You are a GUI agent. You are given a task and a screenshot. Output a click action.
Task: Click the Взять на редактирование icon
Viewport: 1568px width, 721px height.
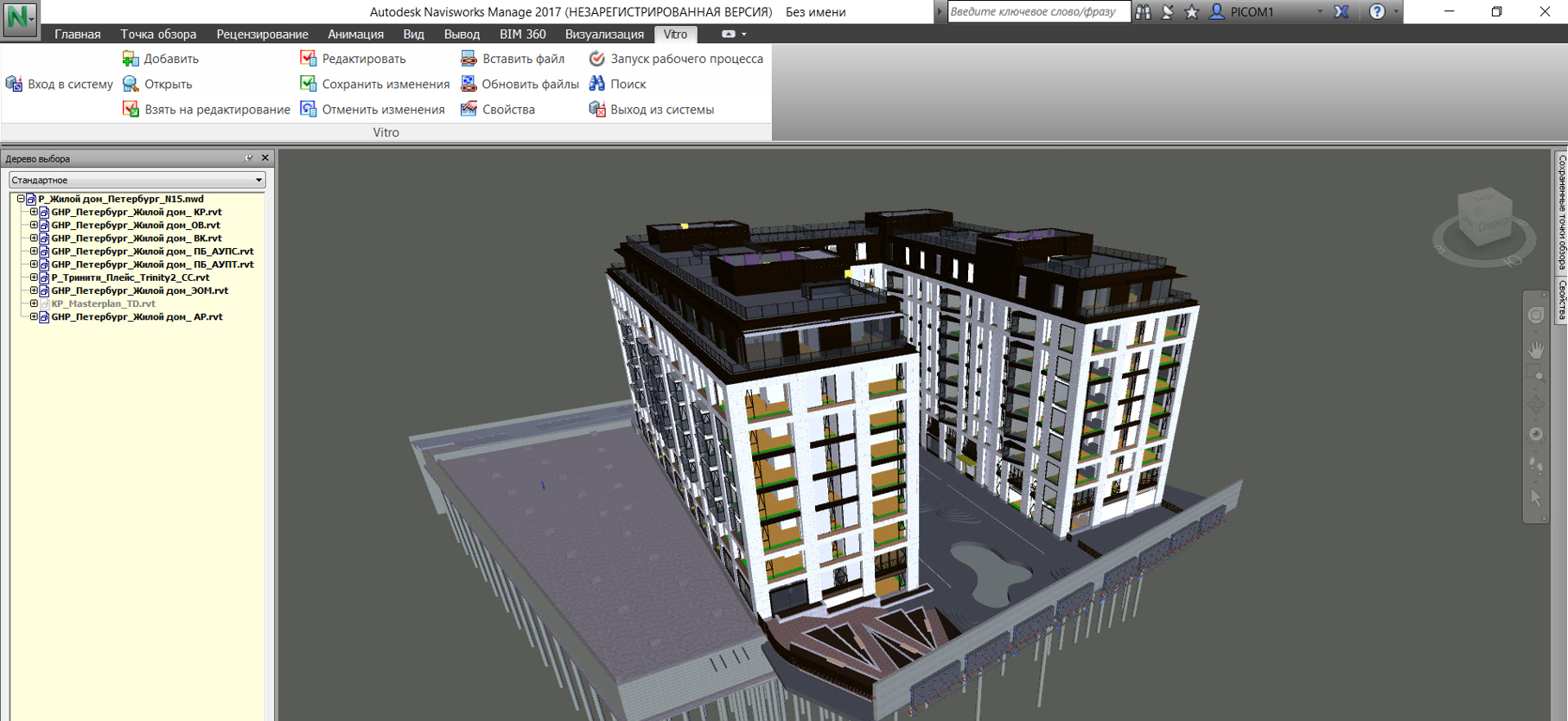131,109
